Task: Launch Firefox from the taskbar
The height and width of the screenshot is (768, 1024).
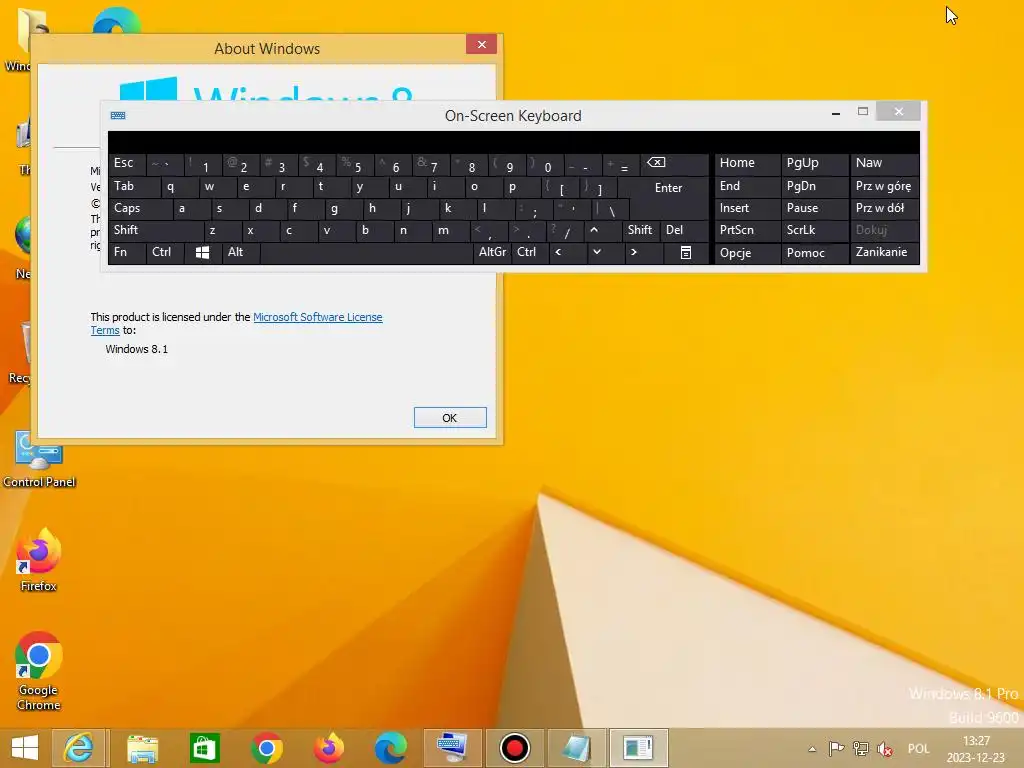Action: click(328, 748)
